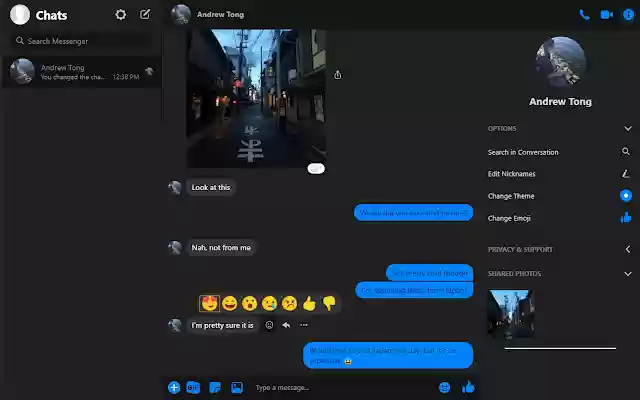Start a voice call with Andrew Tong

584,15
